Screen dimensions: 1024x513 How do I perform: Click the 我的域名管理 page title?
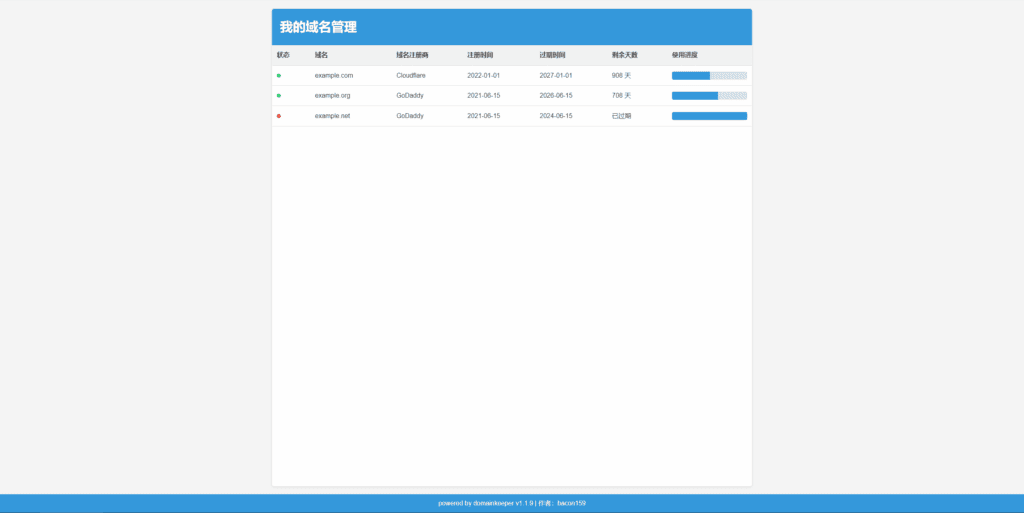[318, 27]
